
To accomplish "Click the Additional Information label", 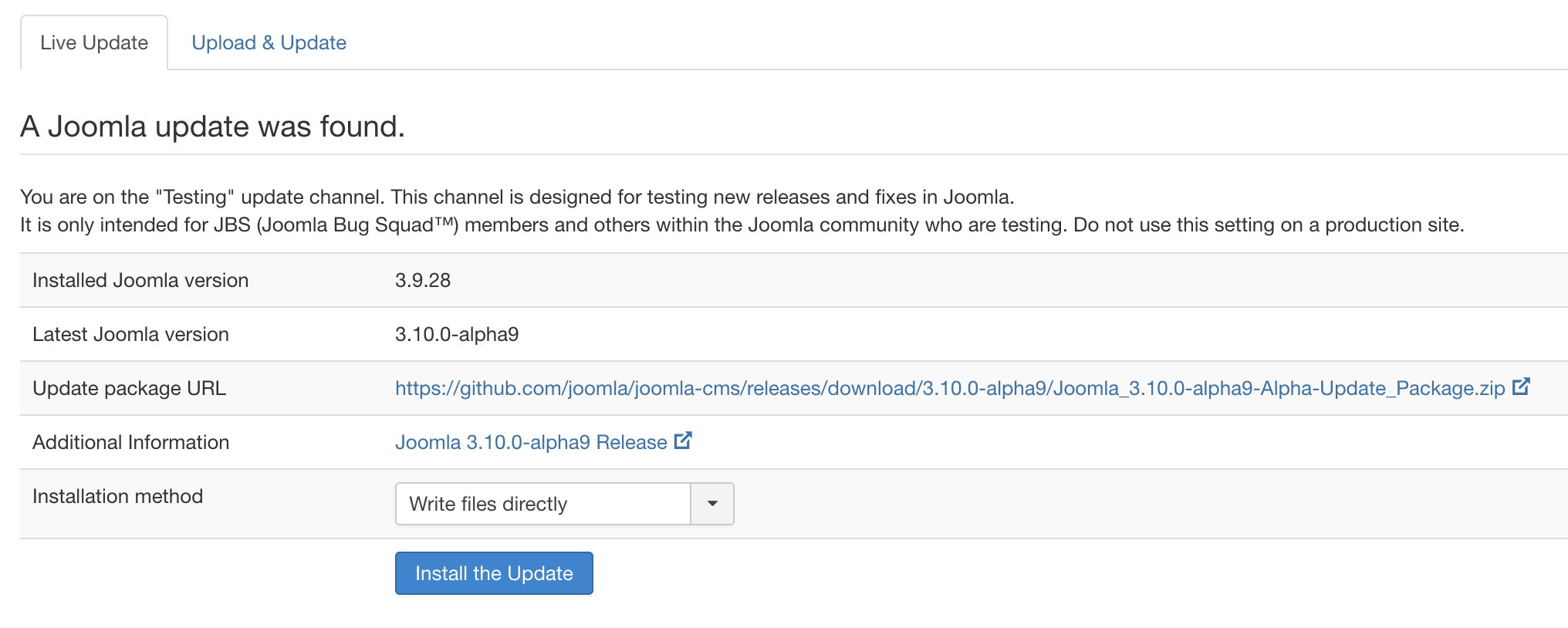I will pos(130,442).
